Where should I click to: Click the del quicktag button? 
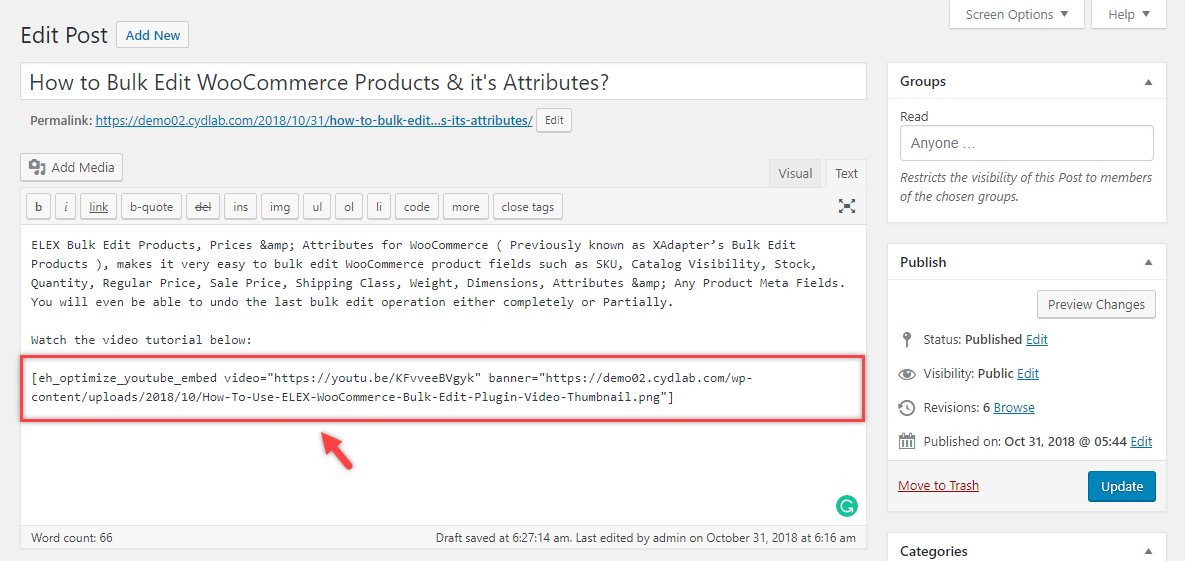tap(203, 206)
